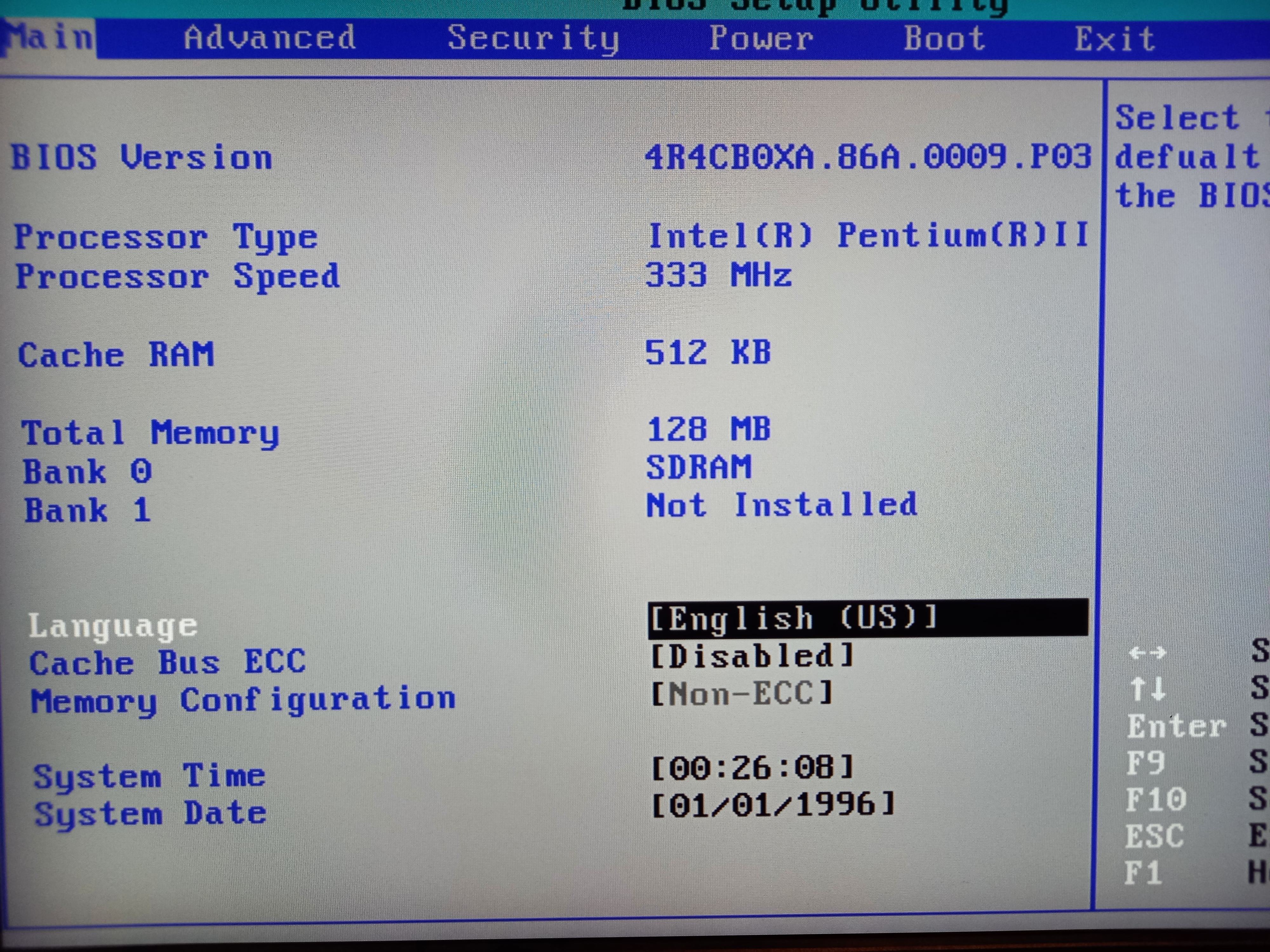
Task: Click the Non-ECC memory configuration value
Action: pos(742,693)
